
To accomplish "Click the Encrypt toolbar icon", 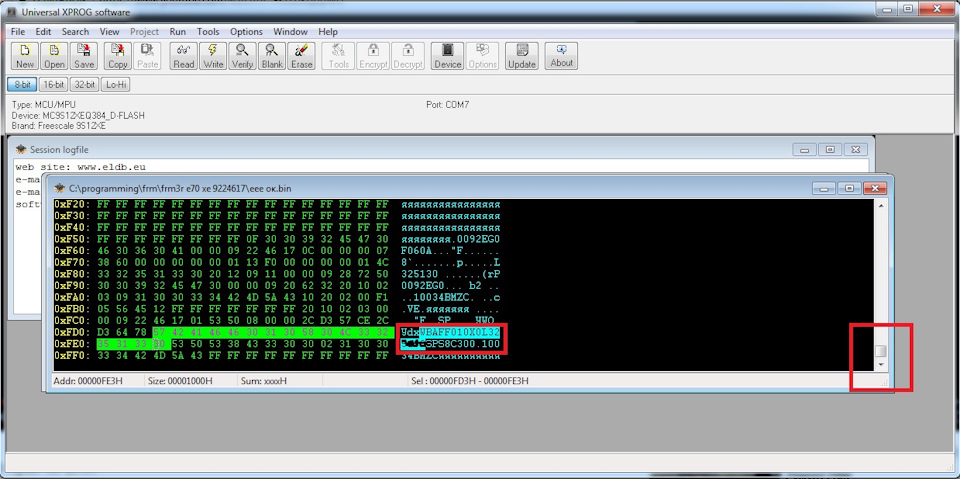I will (373, 56).
